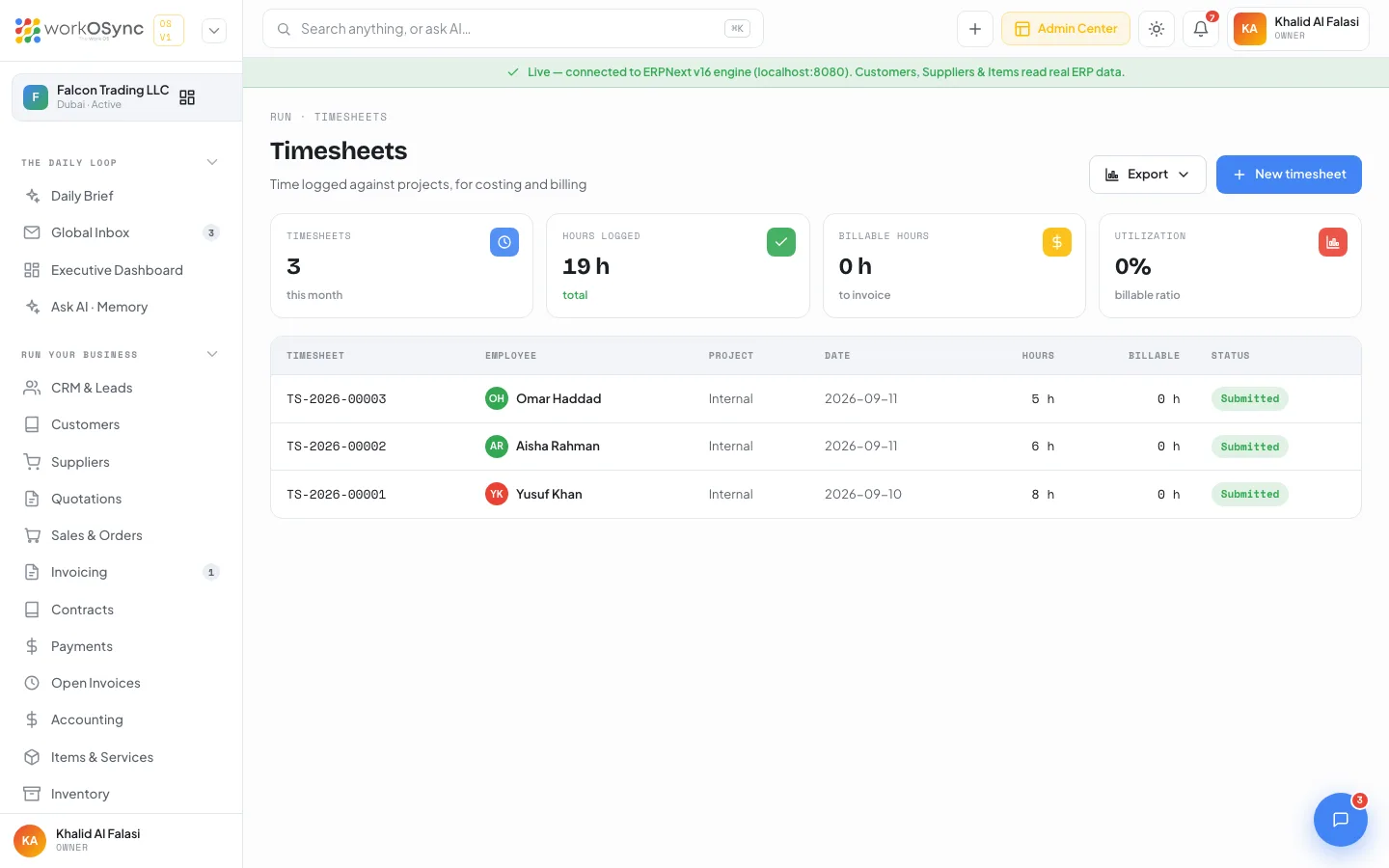Open the chat support bubble

pos(1341,820)
